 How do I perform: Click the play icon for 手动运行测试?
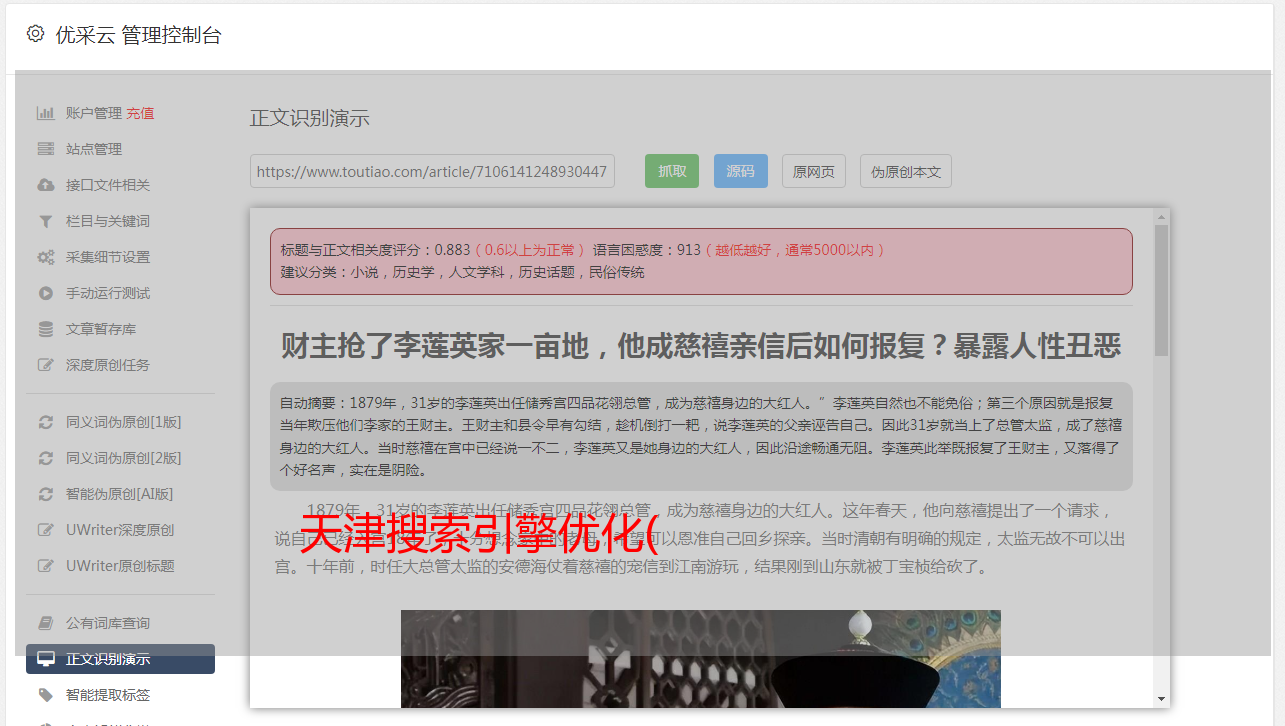coord(45,293)
